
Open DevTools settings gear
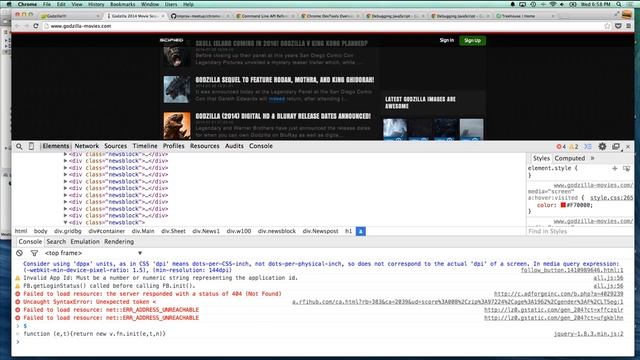click(x=602, y=146)
